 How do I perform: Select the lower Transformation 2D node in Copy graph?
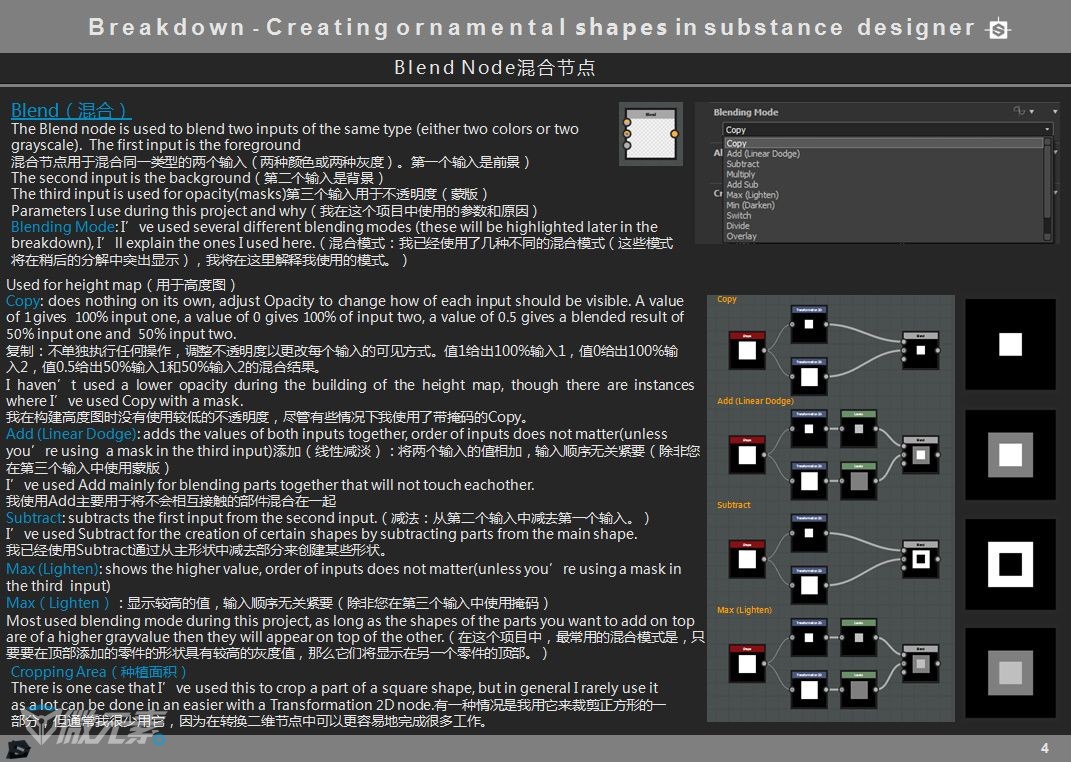coord(809,376)
